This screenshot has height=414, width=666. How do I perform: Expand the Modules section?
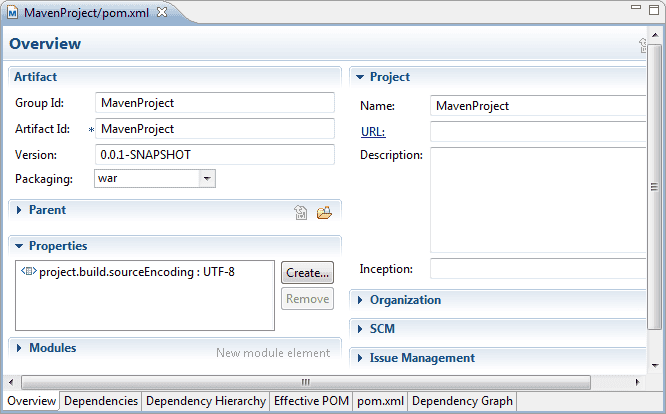point(19,348)
